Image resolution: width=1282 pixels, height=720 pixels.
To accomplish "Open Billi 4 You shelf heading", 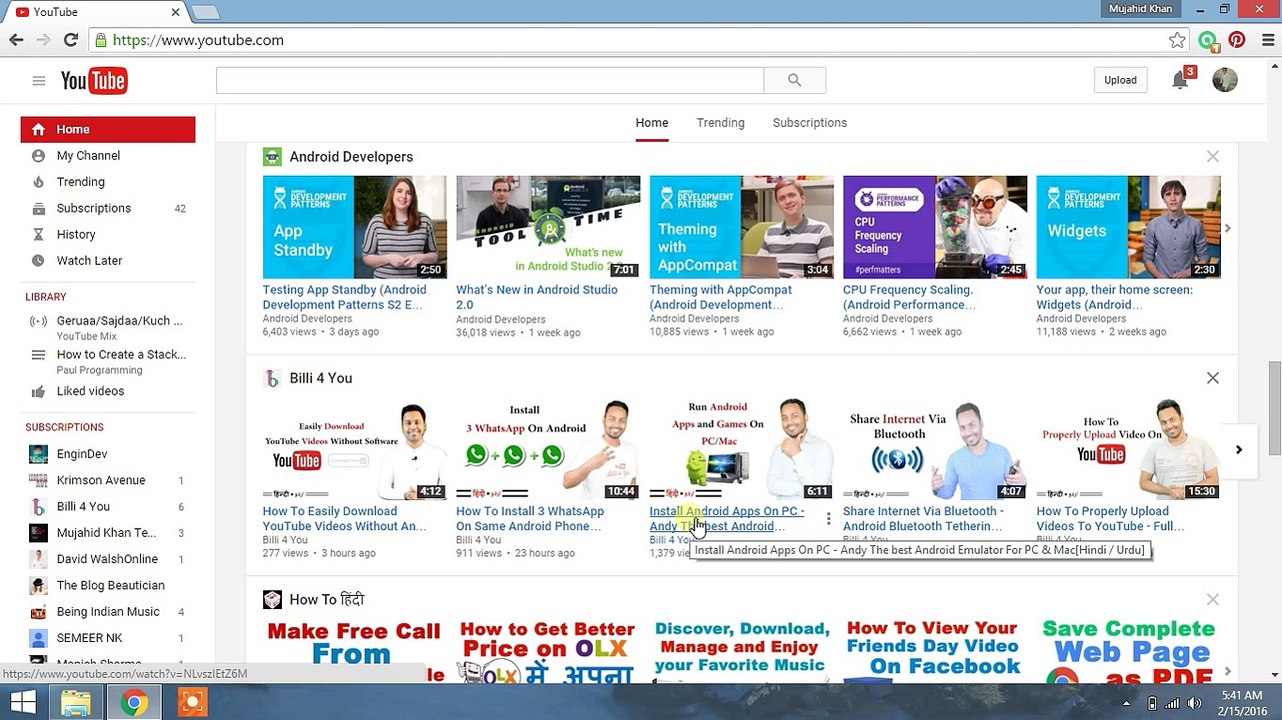I will click(320, 378).
